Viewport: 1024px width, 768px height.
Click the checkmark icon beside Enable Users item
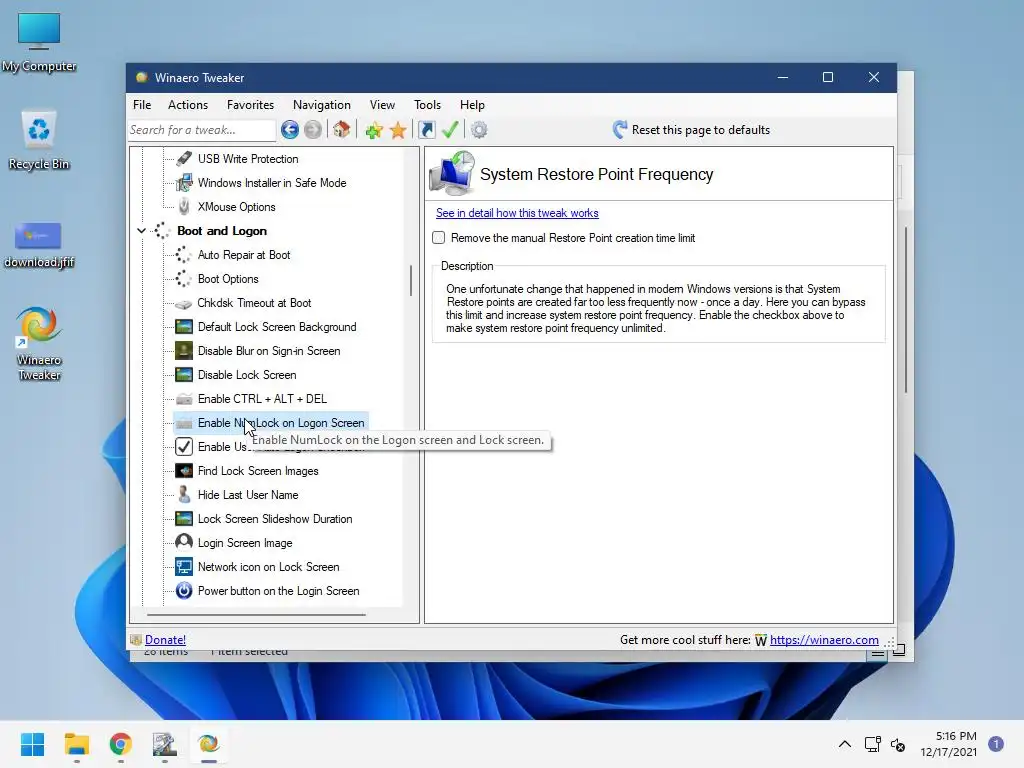(184, 447)
